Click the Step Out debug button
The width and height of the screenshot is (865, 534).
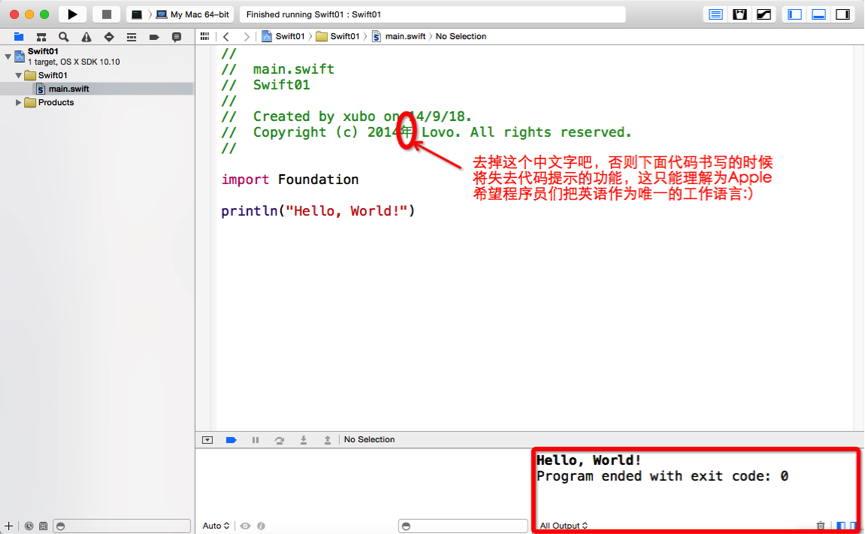(x=327, y=440)
